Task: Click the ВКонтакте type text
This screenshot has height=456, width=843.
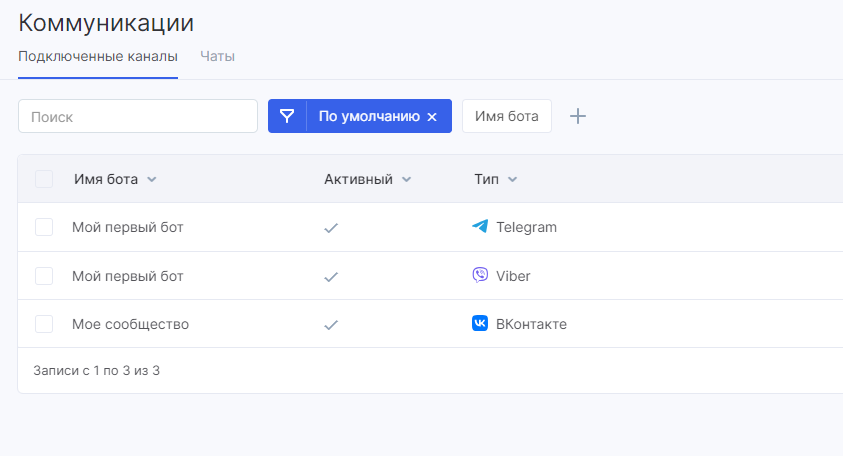Action: pos(531,324)
